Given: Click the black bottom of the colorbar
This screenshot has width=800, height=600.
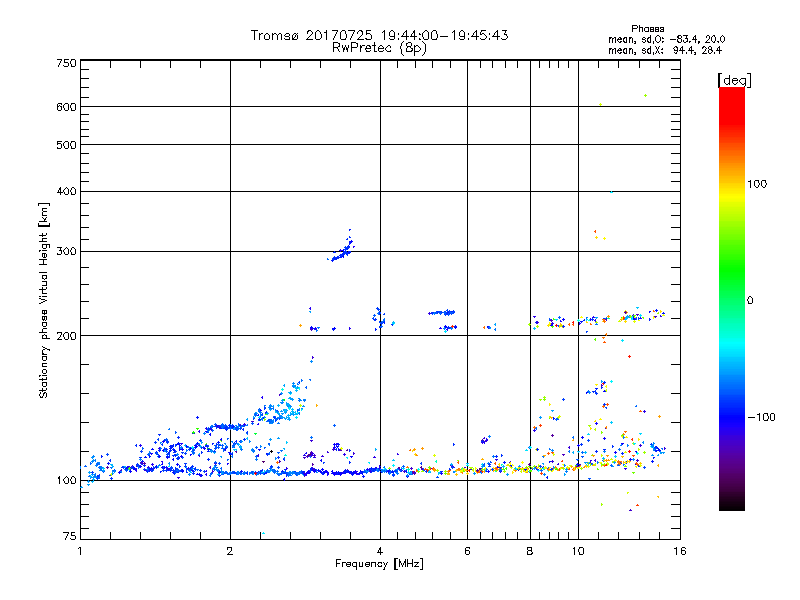Looking at the screenshot, I should point(732,503).
